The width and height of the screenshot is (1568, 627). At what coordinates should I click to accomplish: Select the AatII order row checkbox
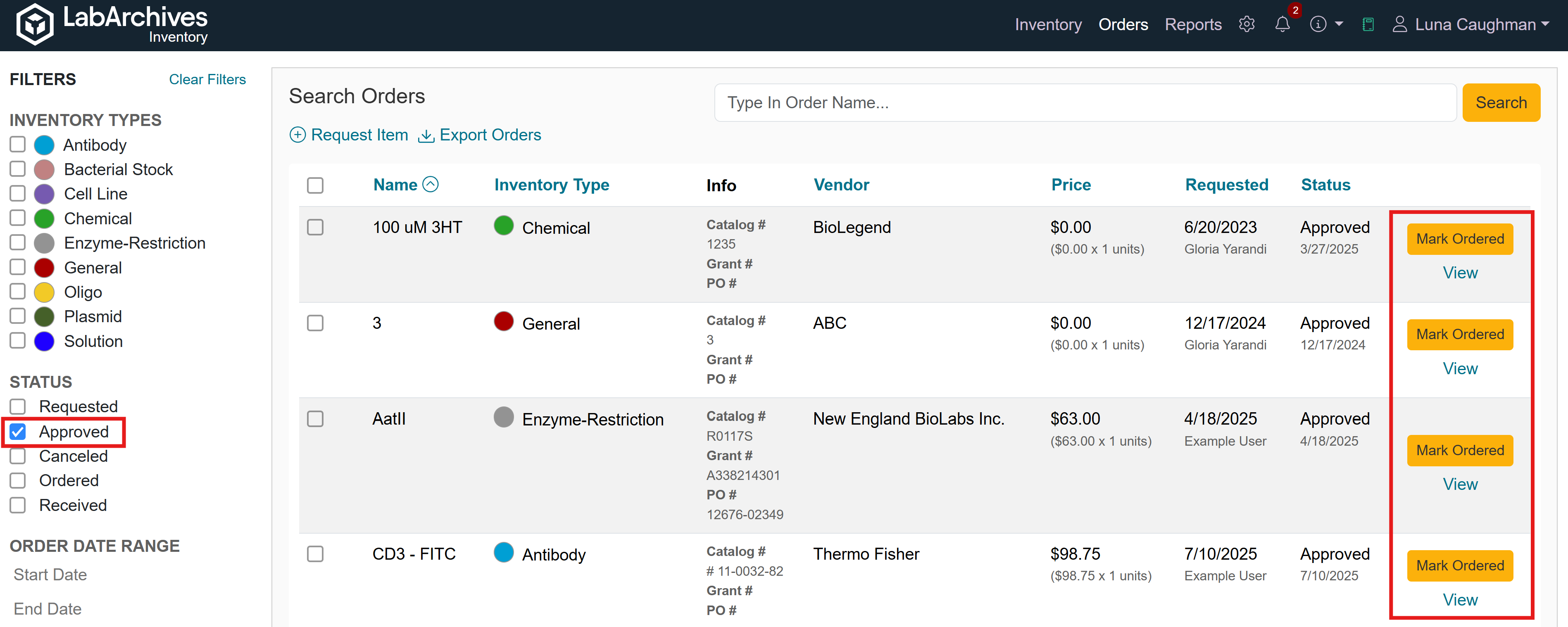(x=315, y=419)
